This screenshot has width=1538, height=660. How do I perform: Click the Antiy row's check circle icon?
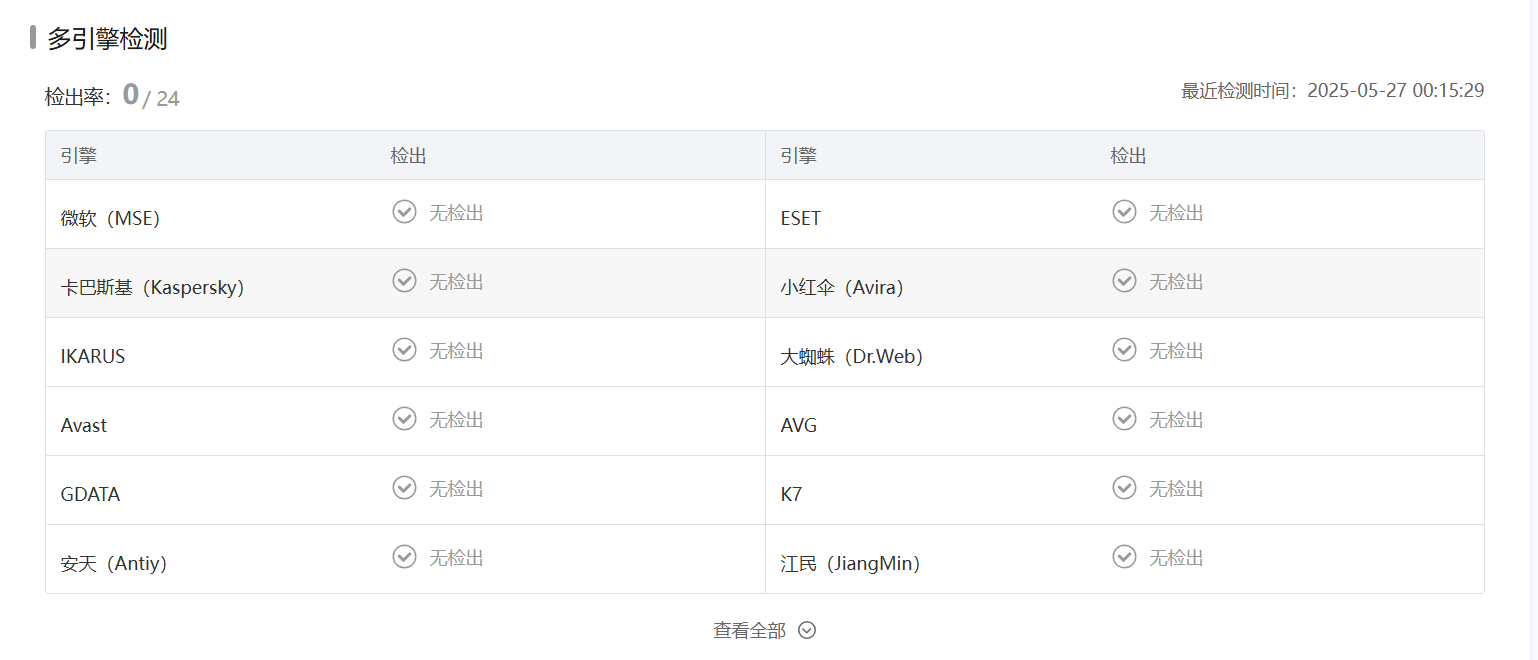[404, 557]
